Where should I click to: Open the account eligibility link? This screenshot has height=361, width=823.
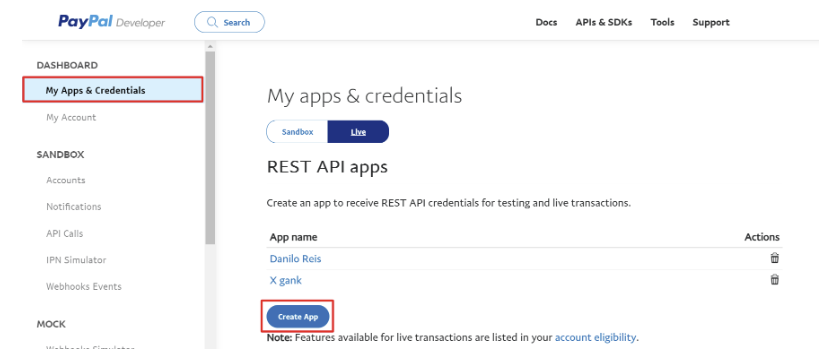click(x=595, y=337)
